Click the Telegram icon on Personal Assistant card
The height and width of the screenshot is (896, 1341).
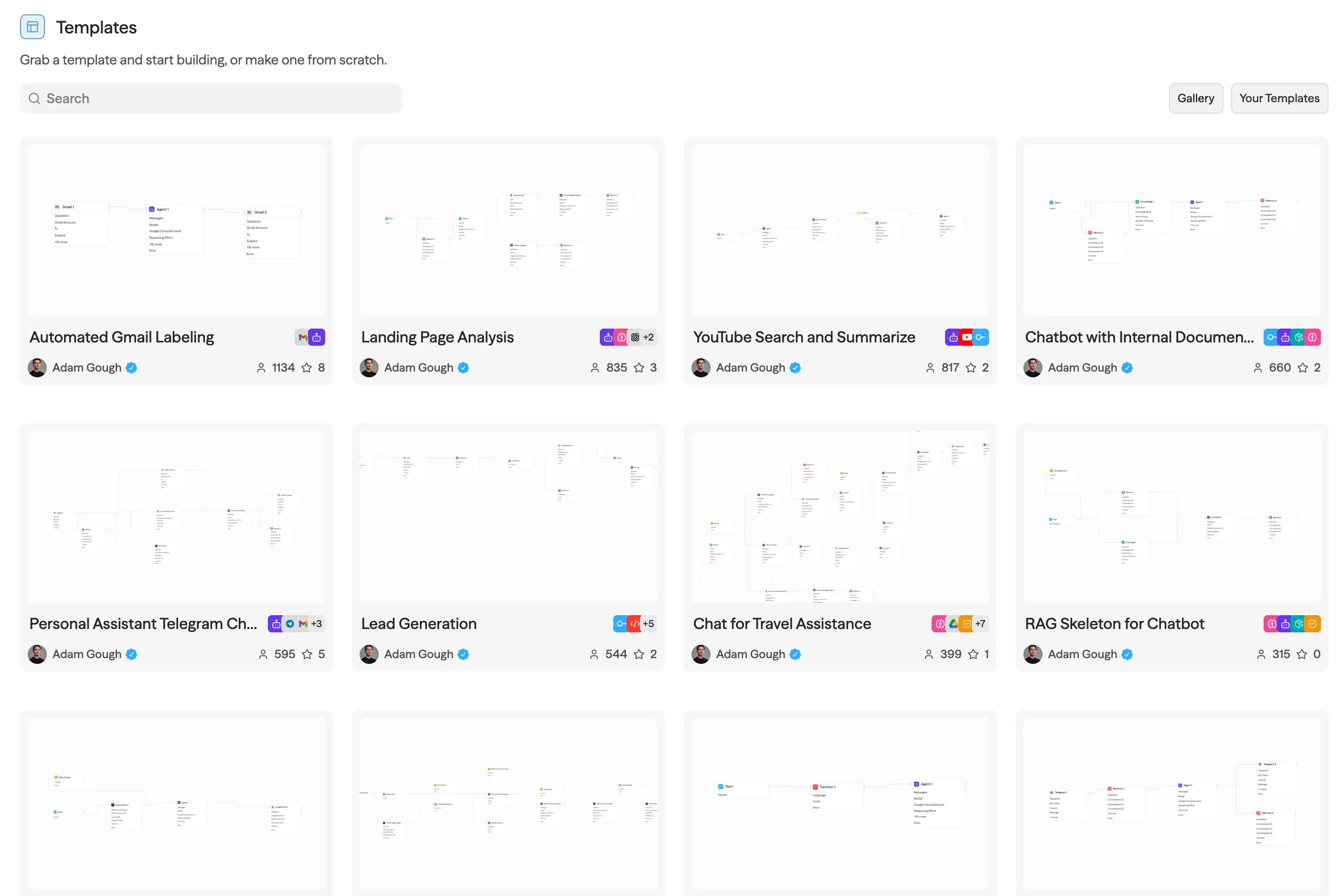tap(290, 624)
